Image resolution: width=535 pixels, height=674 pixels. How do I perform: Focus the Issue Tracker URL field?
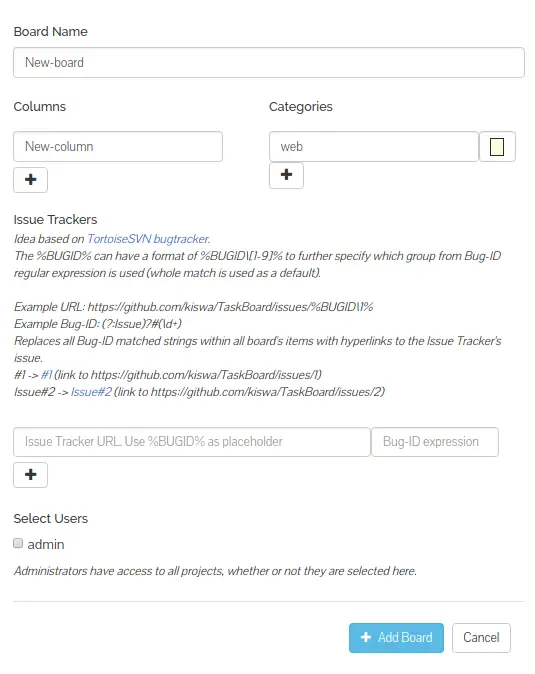[192, 442]
